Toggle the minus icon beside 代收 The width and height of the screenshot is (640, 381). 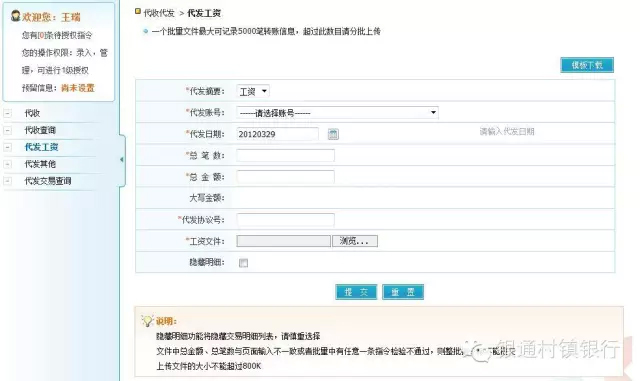8,113
